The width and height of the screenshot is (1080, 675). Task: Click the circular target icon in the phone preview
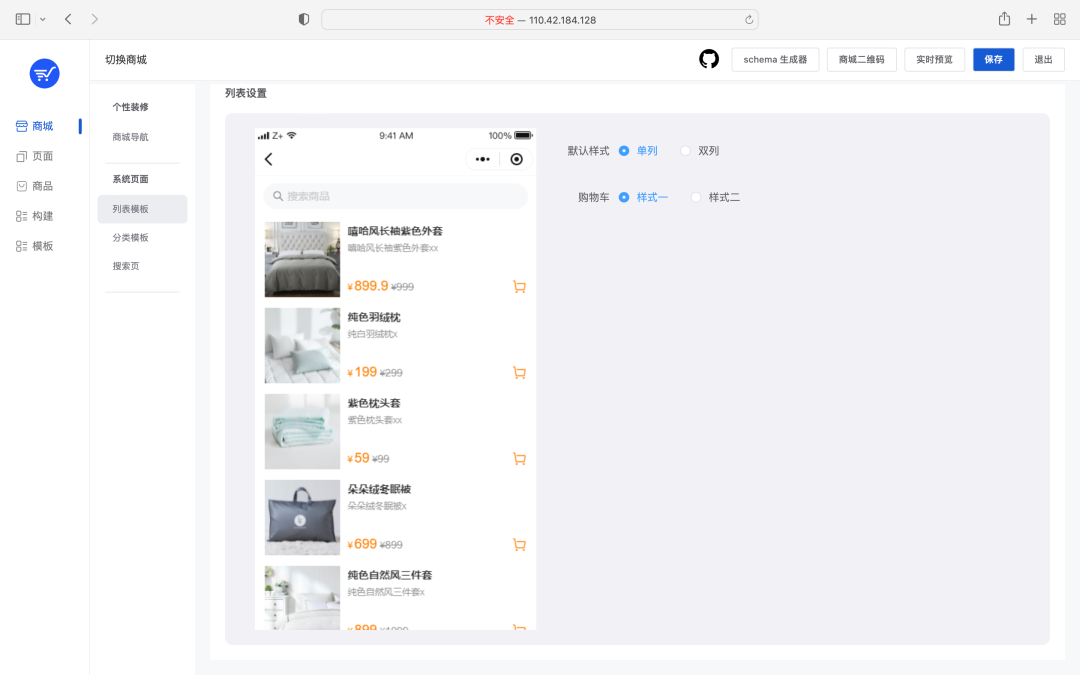517,159
